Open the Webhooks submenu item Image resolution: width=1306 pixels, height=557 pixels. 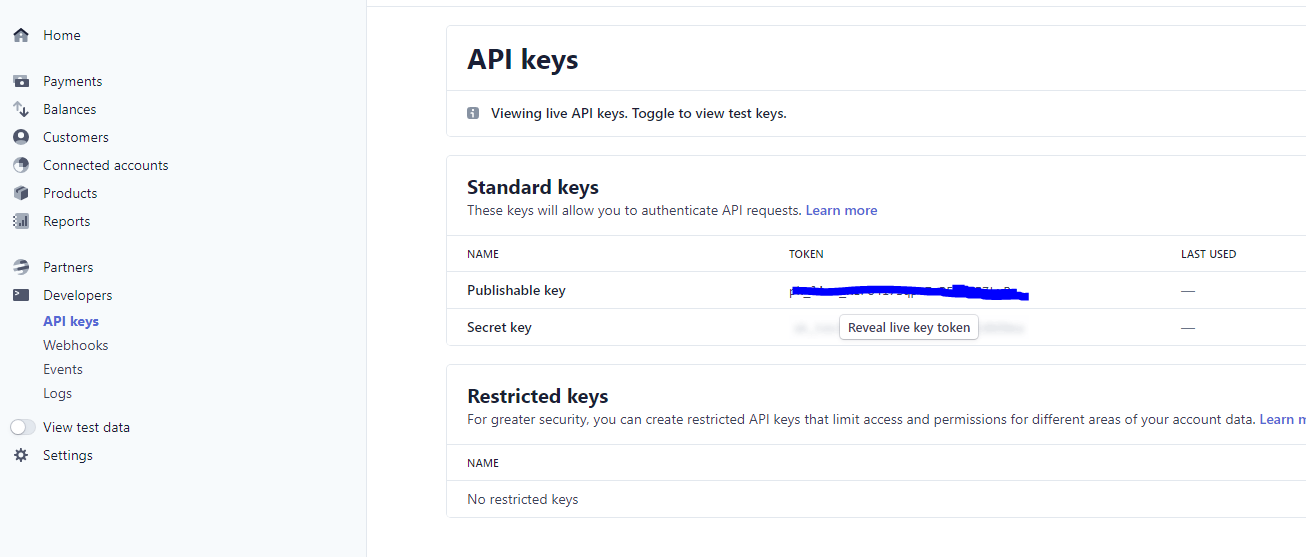pos(76,345)
